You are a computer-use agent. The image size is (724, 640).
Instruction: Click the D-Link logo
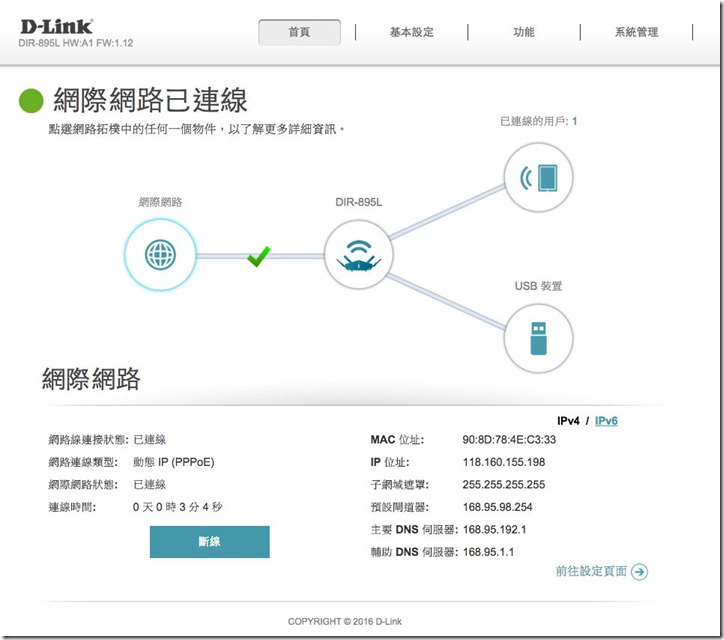click(x=56, y=26)
